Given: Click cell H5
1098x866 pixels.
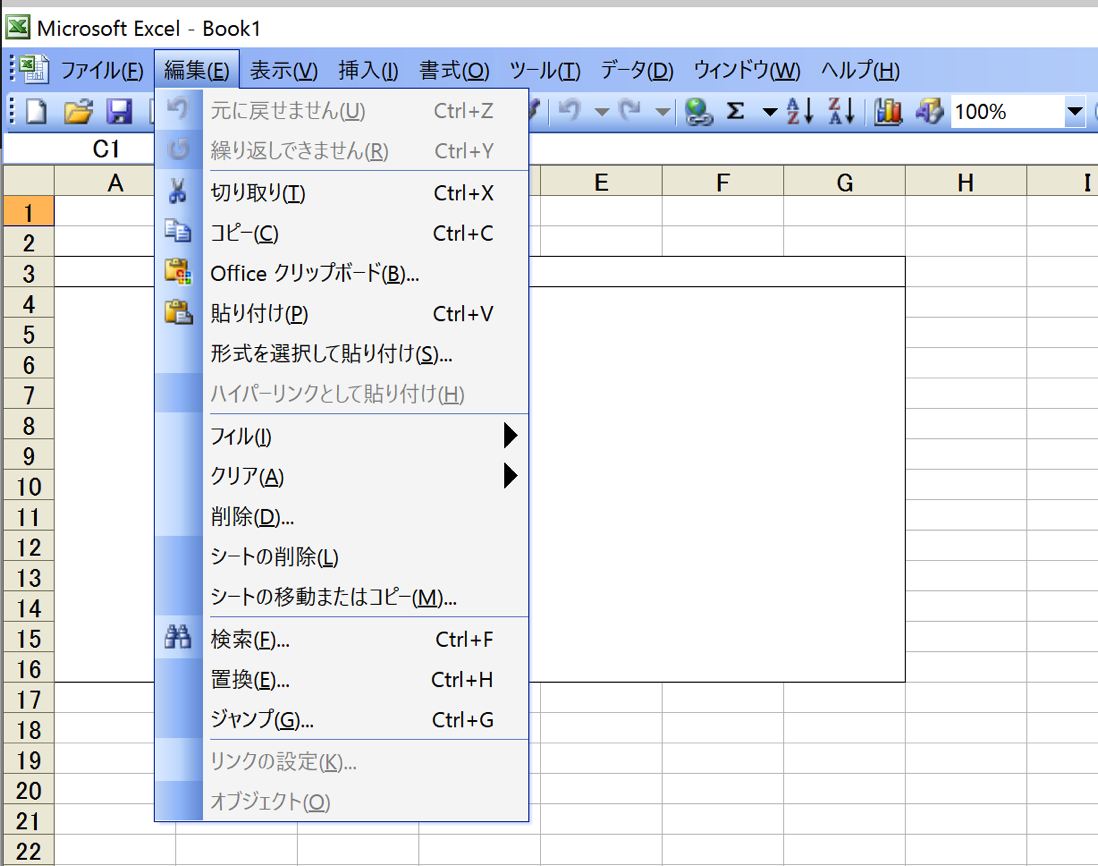Looking at the screenshot, I should [x=966, y=333].
